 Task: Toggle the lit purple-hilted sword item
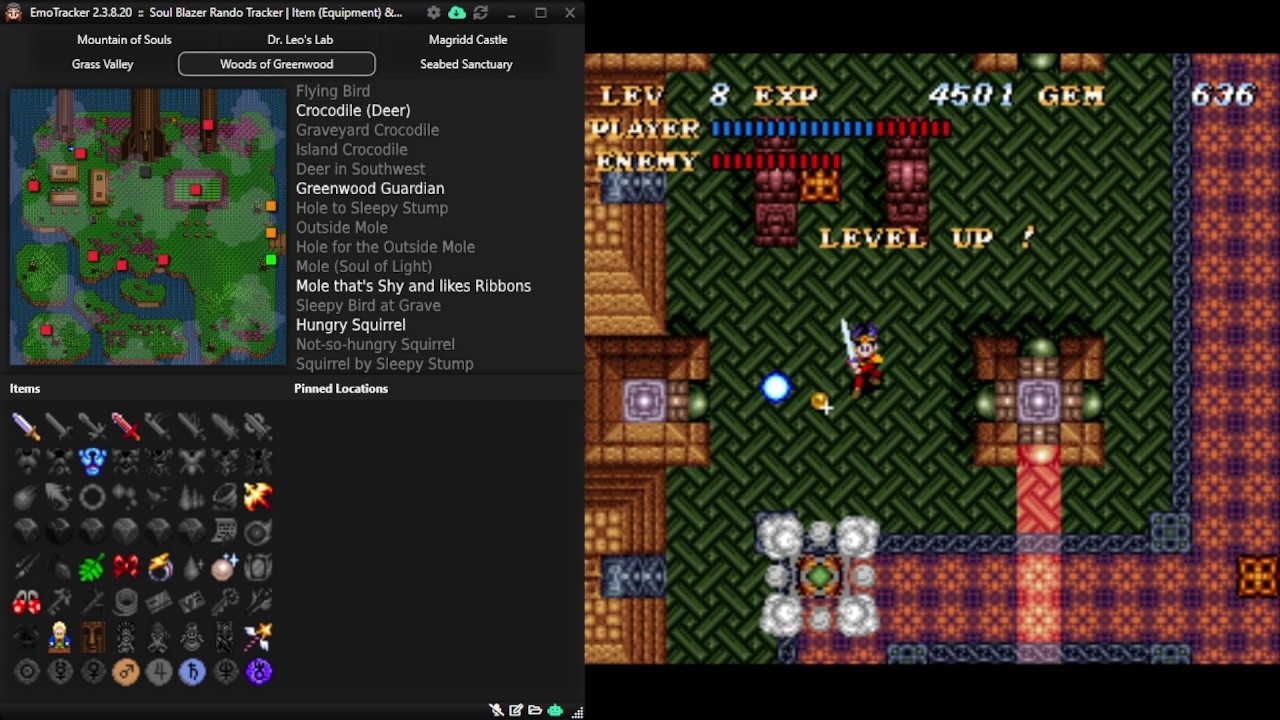coord(26,426)
